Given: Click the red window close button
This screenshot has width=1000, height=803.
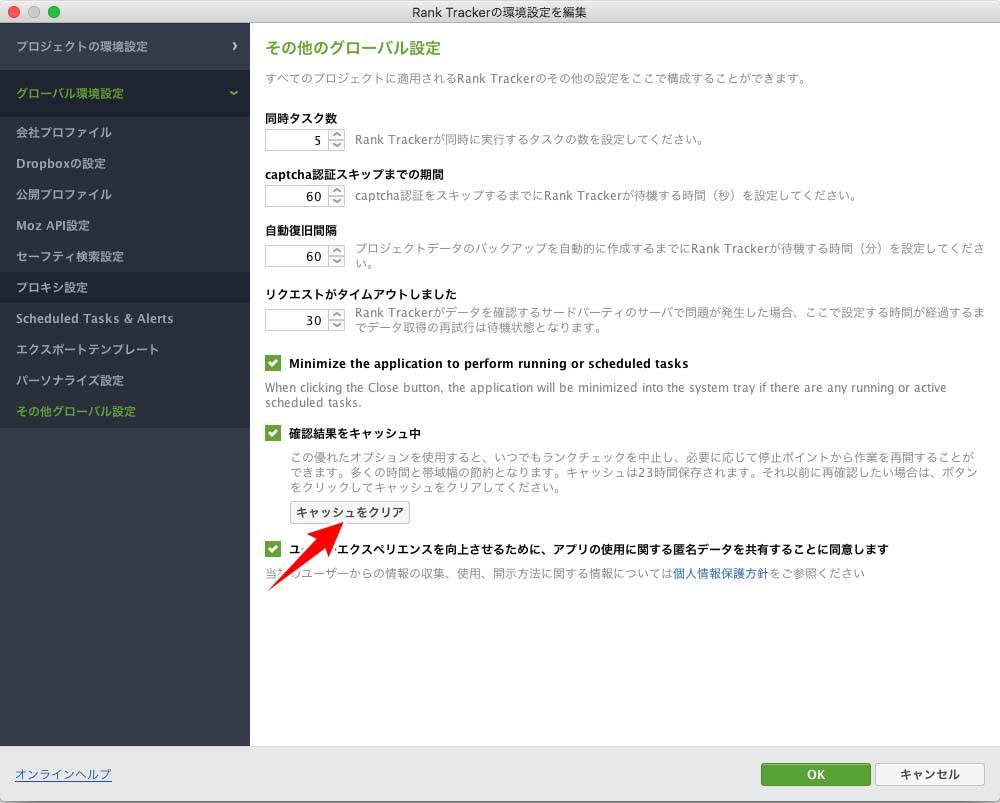Looking at the screenshot, I should (x=14, y=11).
